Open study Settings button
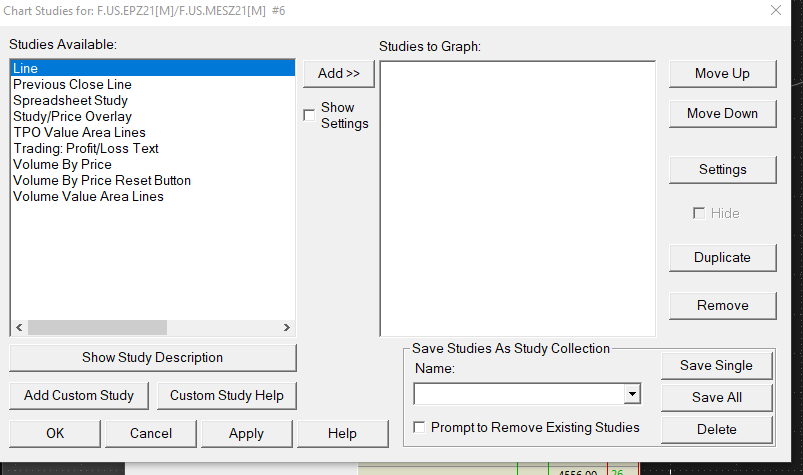Screen dimensions: 803x475 [722, 169]
